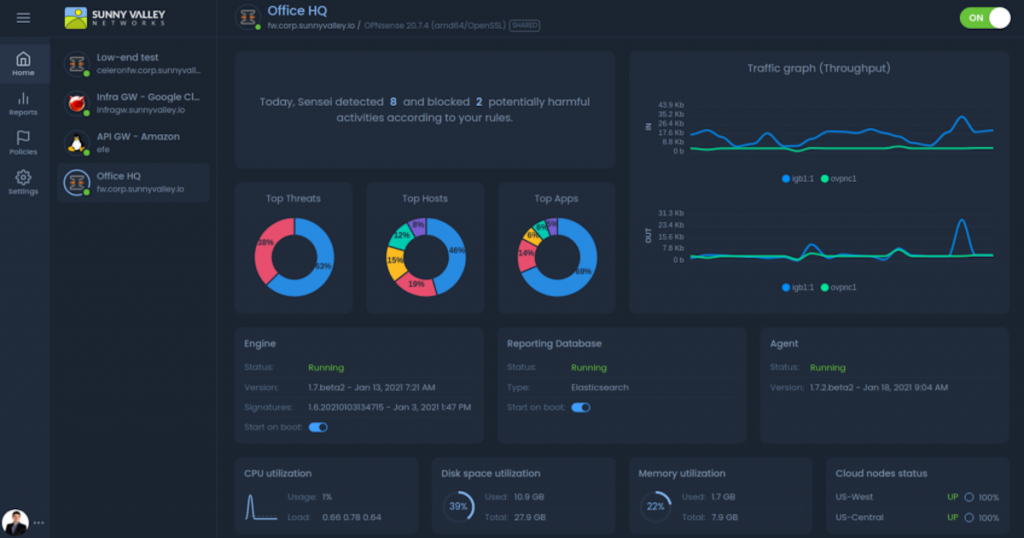The height and width of the screenshot is (538, 1024).
Task: Toggle Reporting Database start on boot
Action: [580, 407]
